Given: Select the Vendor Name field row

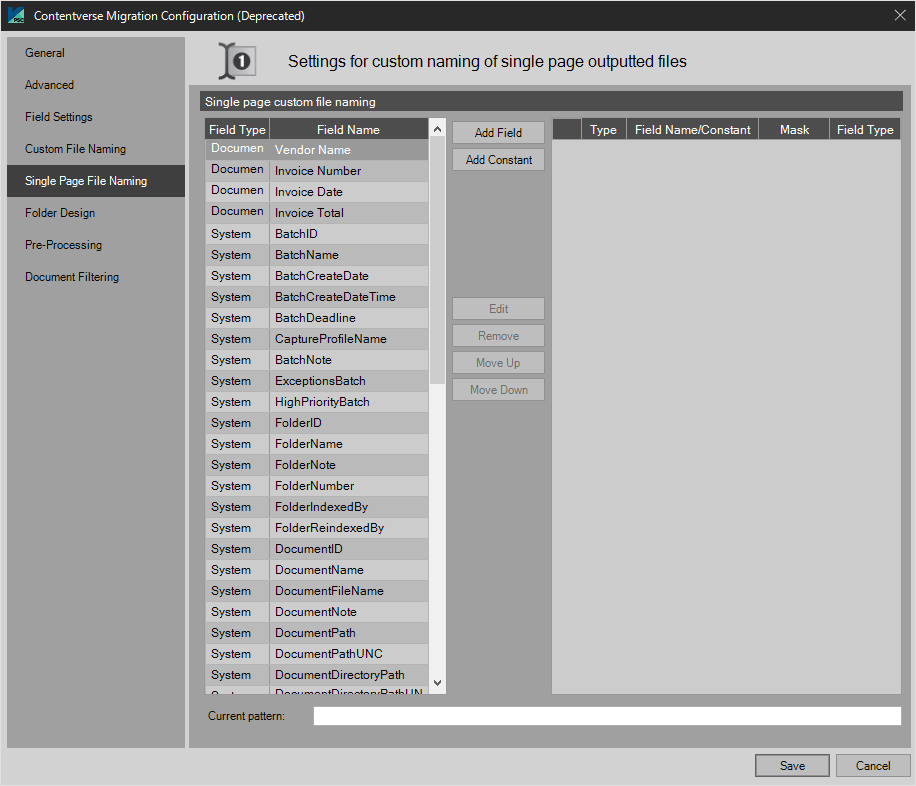Looking at the screenshot, I should [317, 150].
